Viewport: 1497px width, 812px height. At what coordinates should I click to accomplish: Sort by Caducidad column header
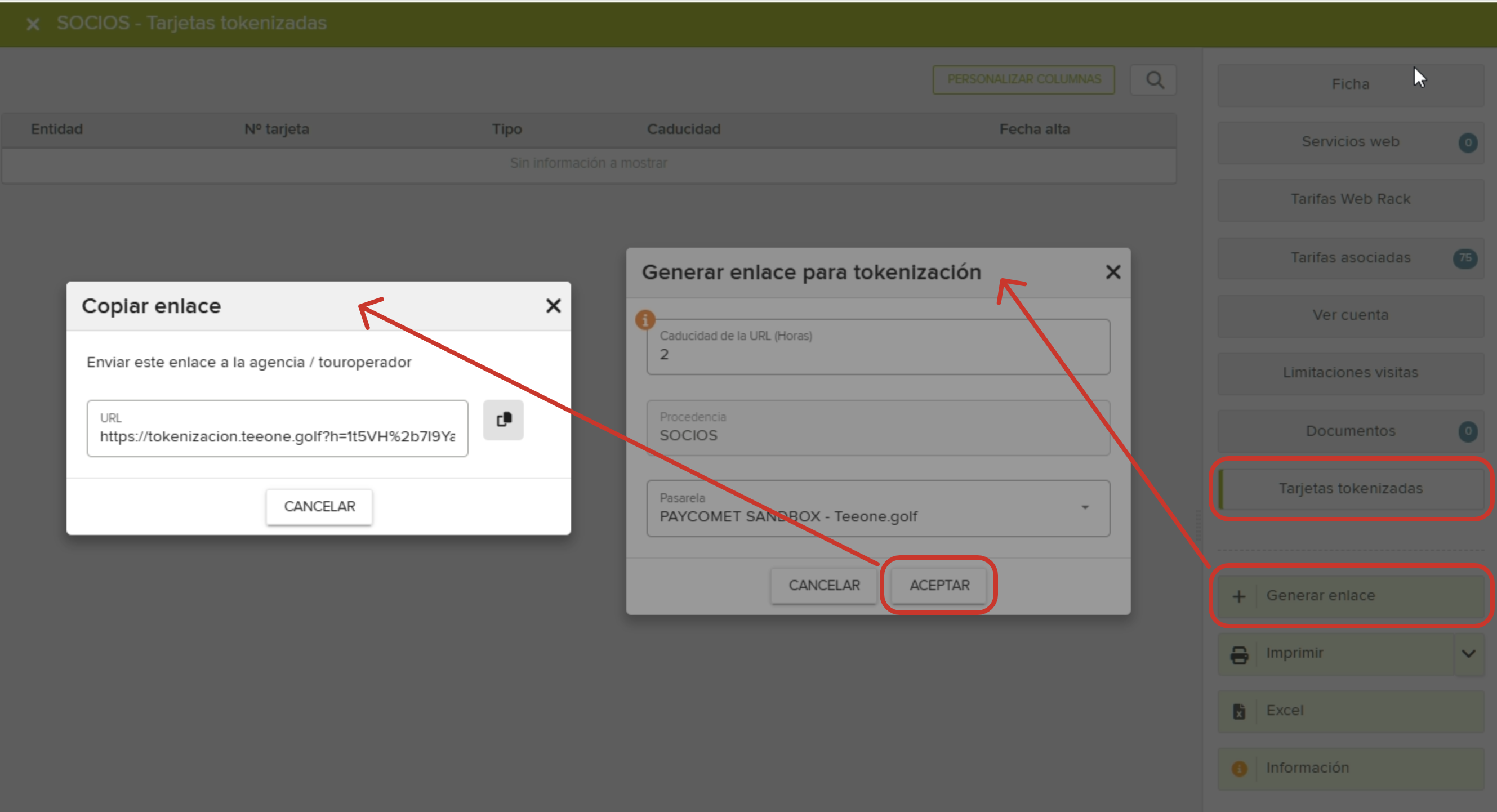683,129
